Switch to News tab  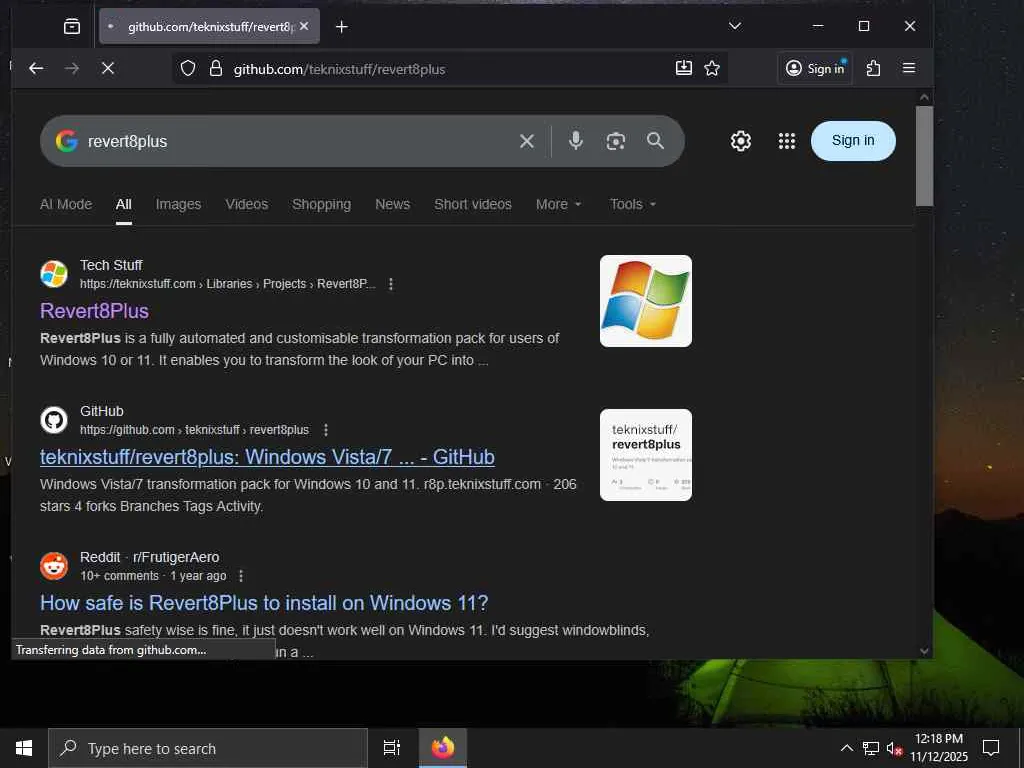click(x=392, y=204)
